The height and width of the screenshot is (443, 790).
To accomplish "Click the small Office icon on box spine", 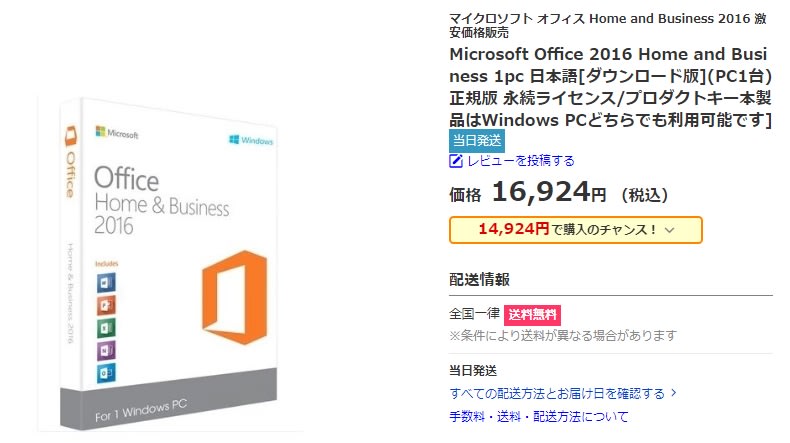I will [x=71, y=134].
